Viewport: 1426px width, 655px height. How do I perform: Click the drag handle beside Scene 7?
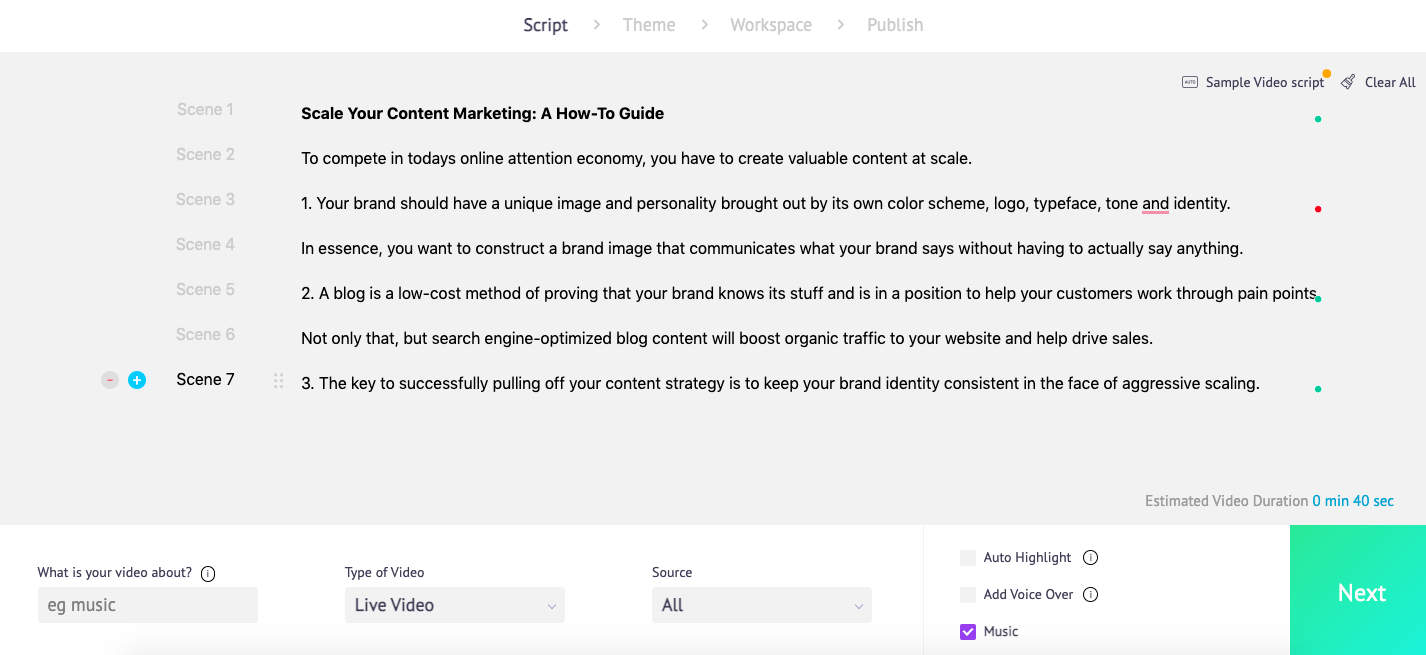[278, 380]
